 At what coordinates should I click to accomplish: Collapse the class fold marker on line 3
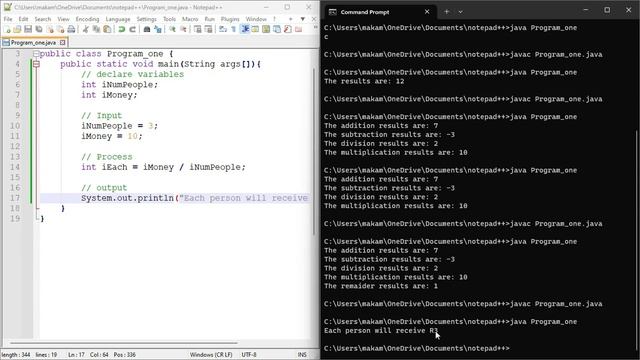tap(36, 54)
